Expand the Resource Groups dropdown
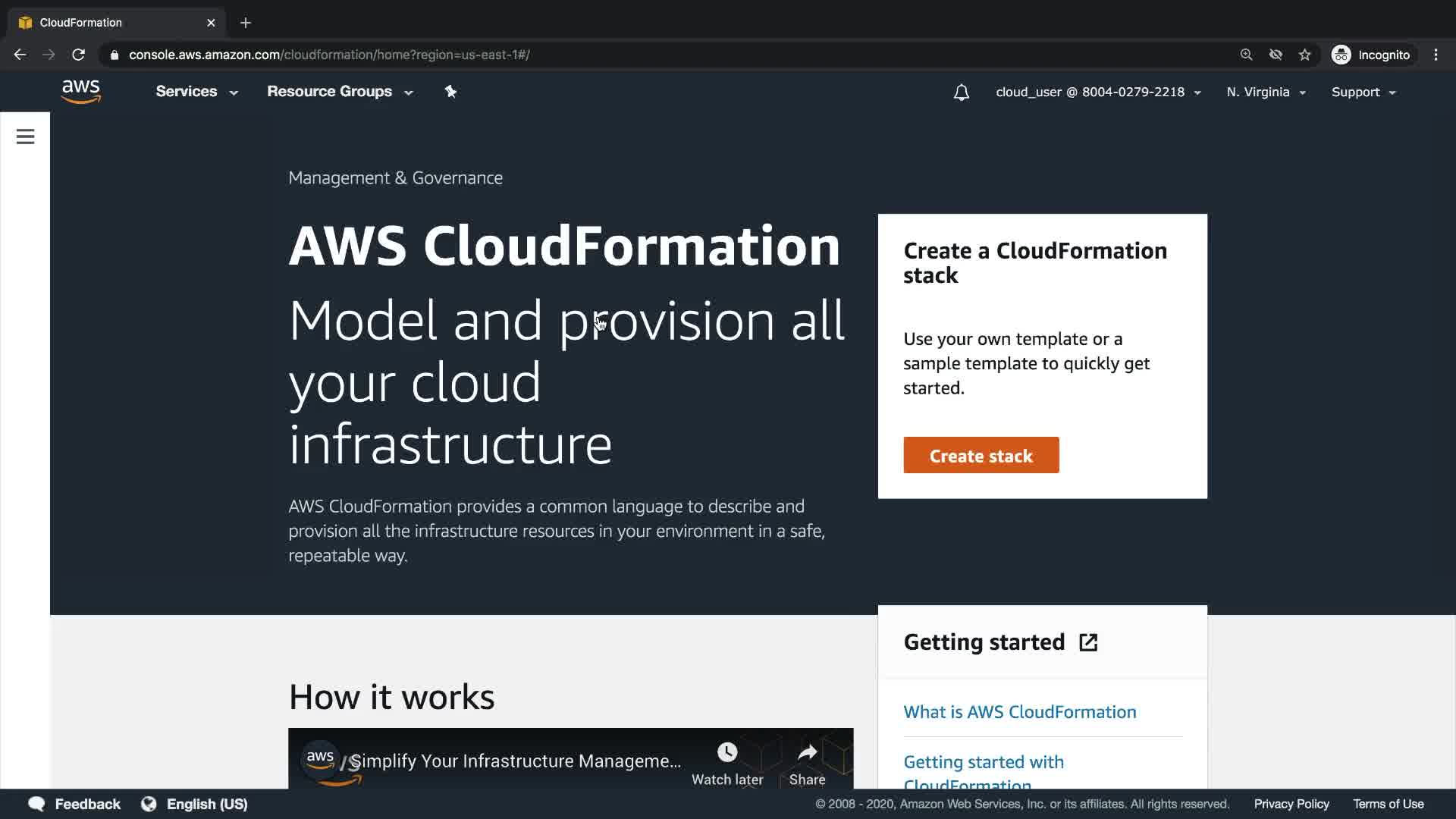 click(339, 92)
